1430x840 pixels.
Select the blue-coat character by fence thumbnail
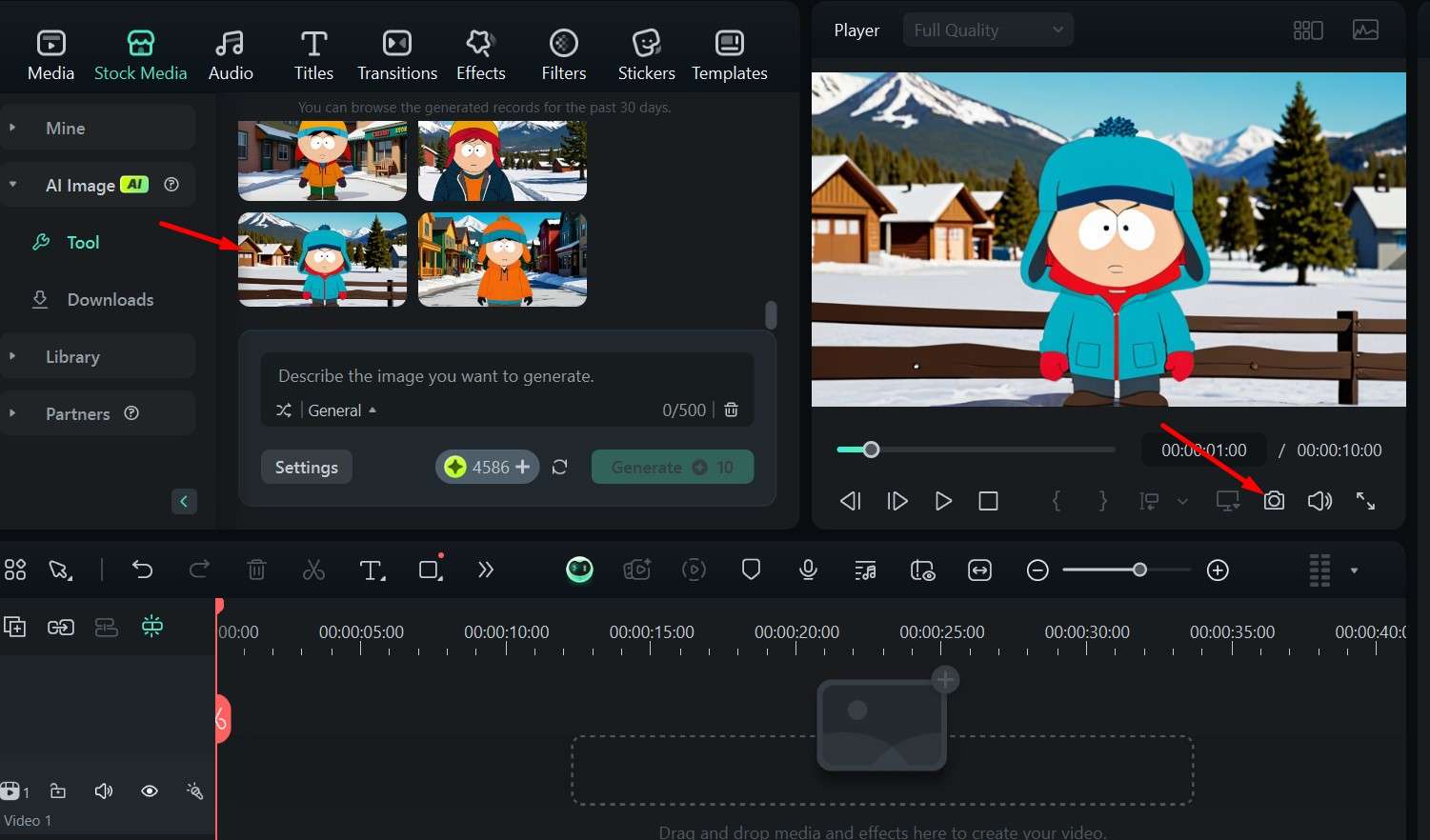[322, 259]
